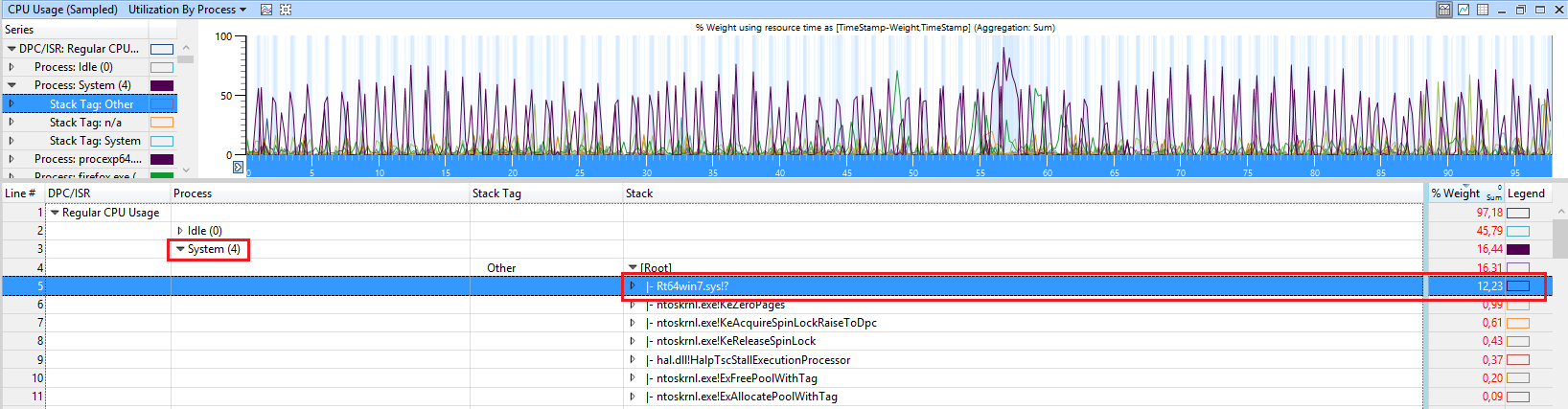Expand the hal.dll!HalpTscStallExecutionProcessor row
Screen dimensions: 1568x409
(x=633, y=360)
